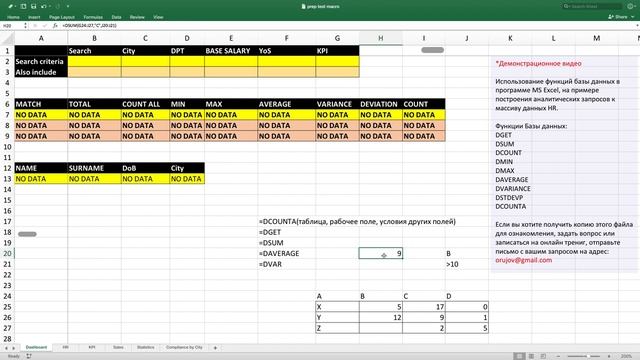Click the Redo arrow icon
This screenshot has width=640, height=360.
[58, 7]
